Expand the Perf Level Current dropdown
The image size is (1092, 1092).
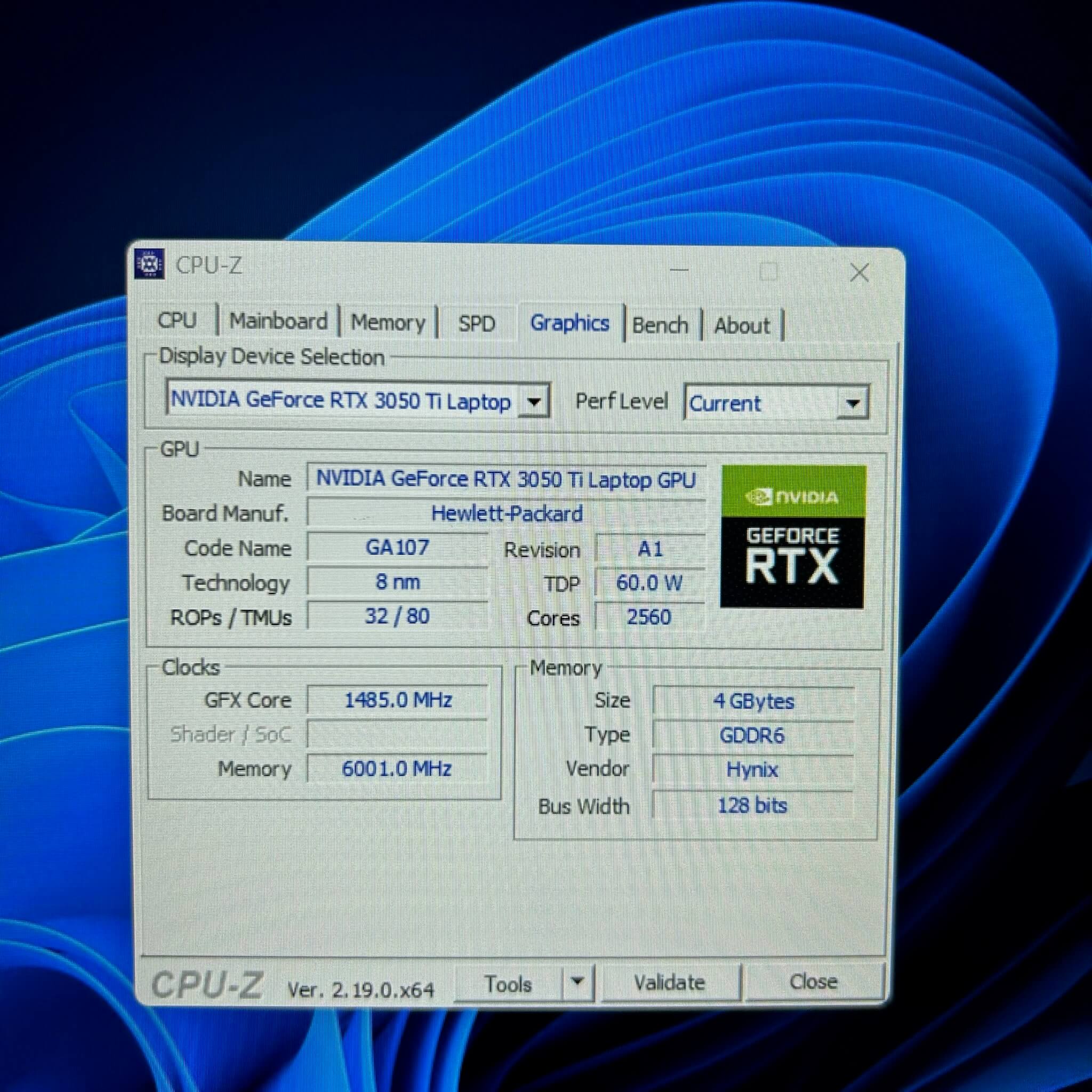pyautogui.click(x=853, y=404)
